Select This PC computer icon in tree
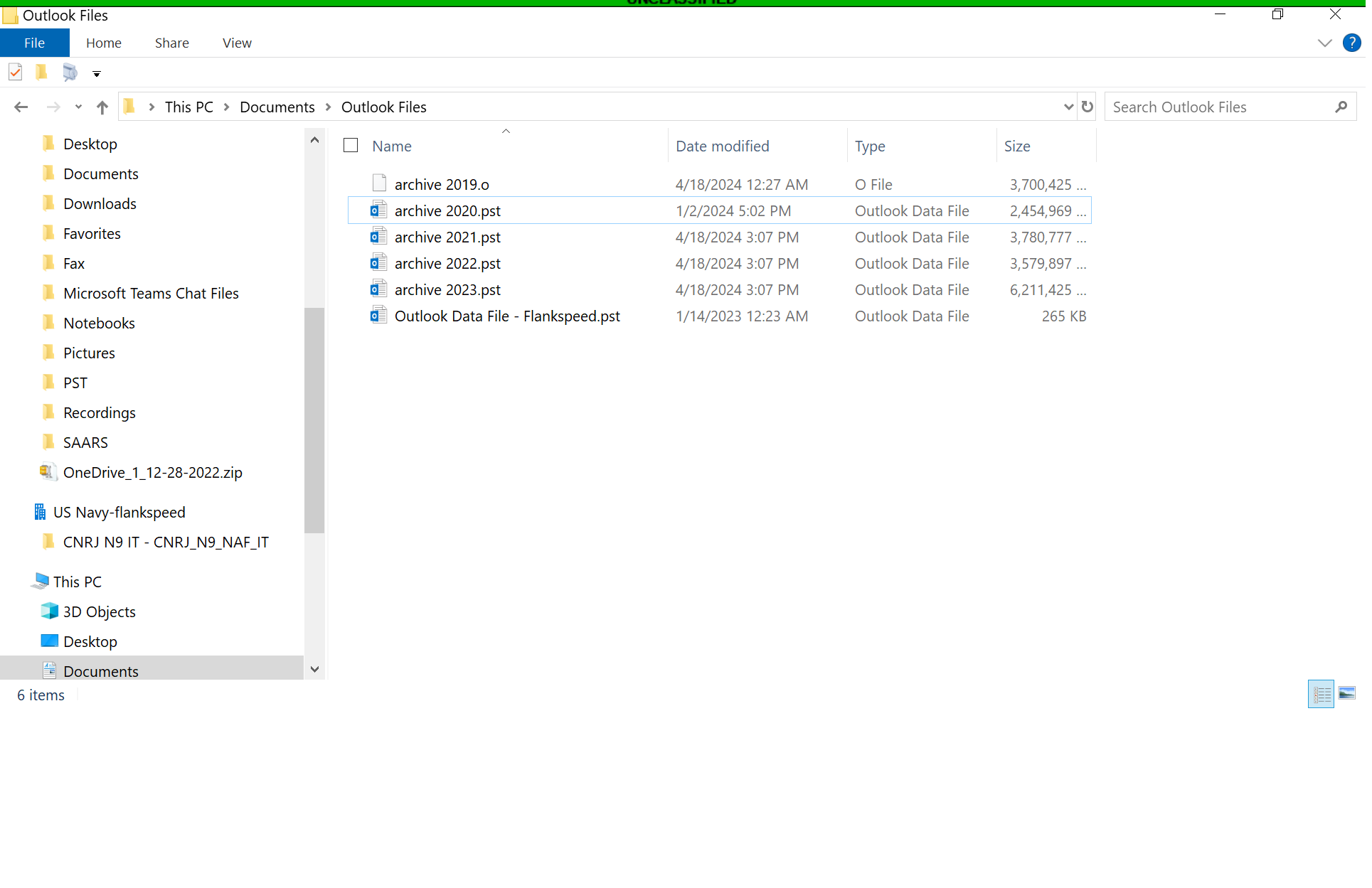 (41, 582)
